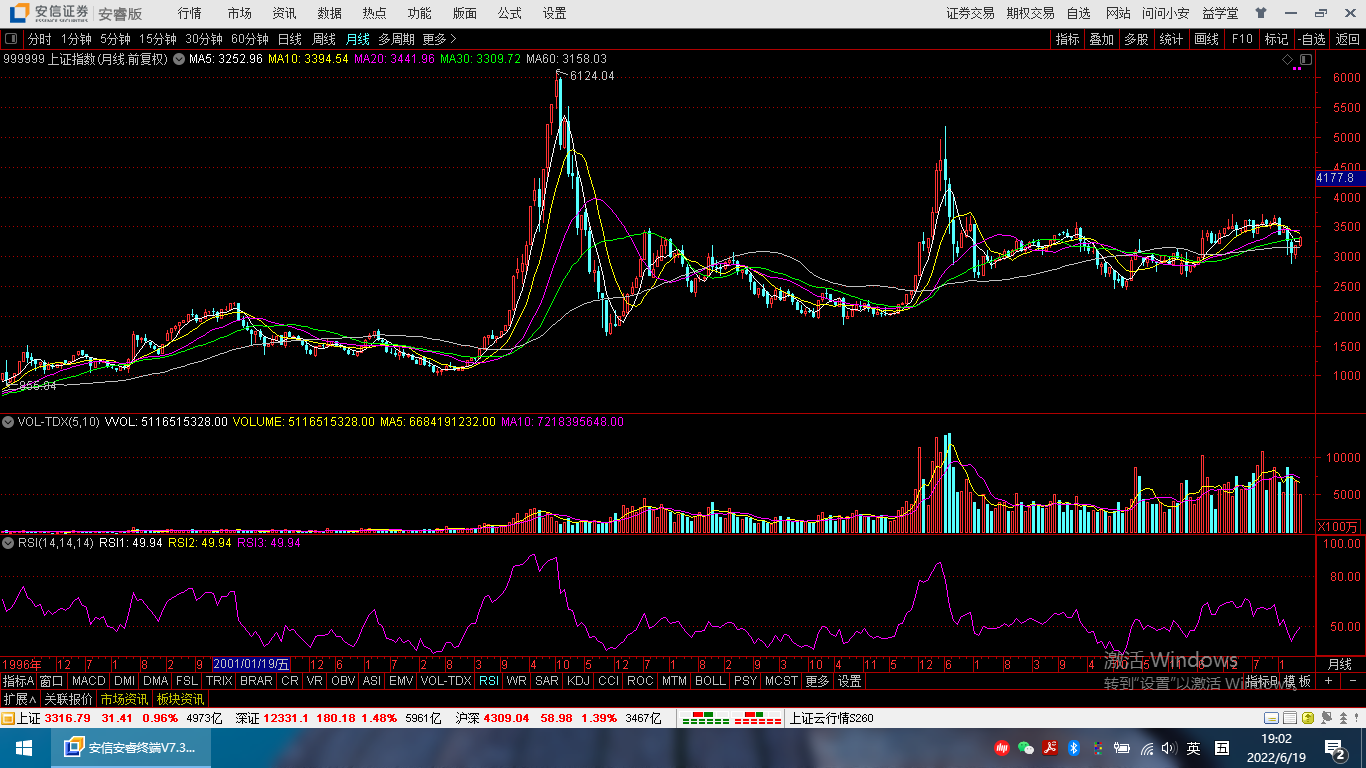
Task: Click the 2001/01/19/五 date marker
Action: point(251,664)
